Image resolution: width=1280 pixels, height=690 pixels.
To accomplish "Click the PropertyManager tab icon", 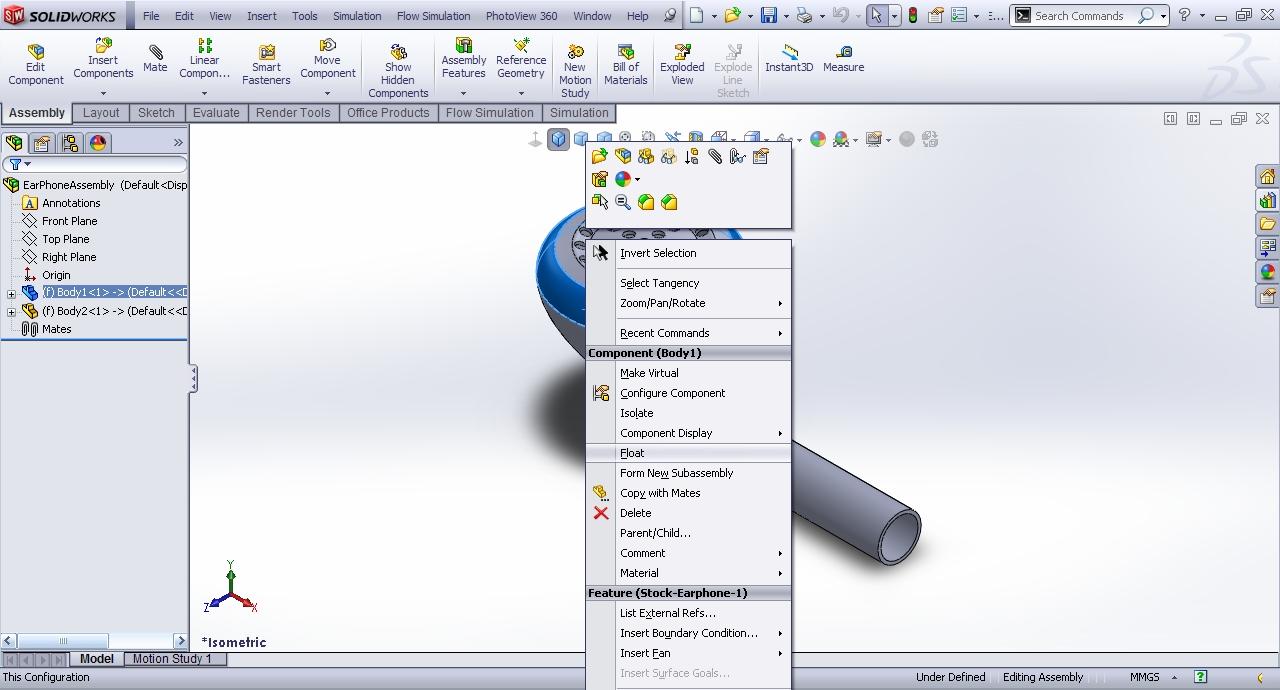I will 43,143.
